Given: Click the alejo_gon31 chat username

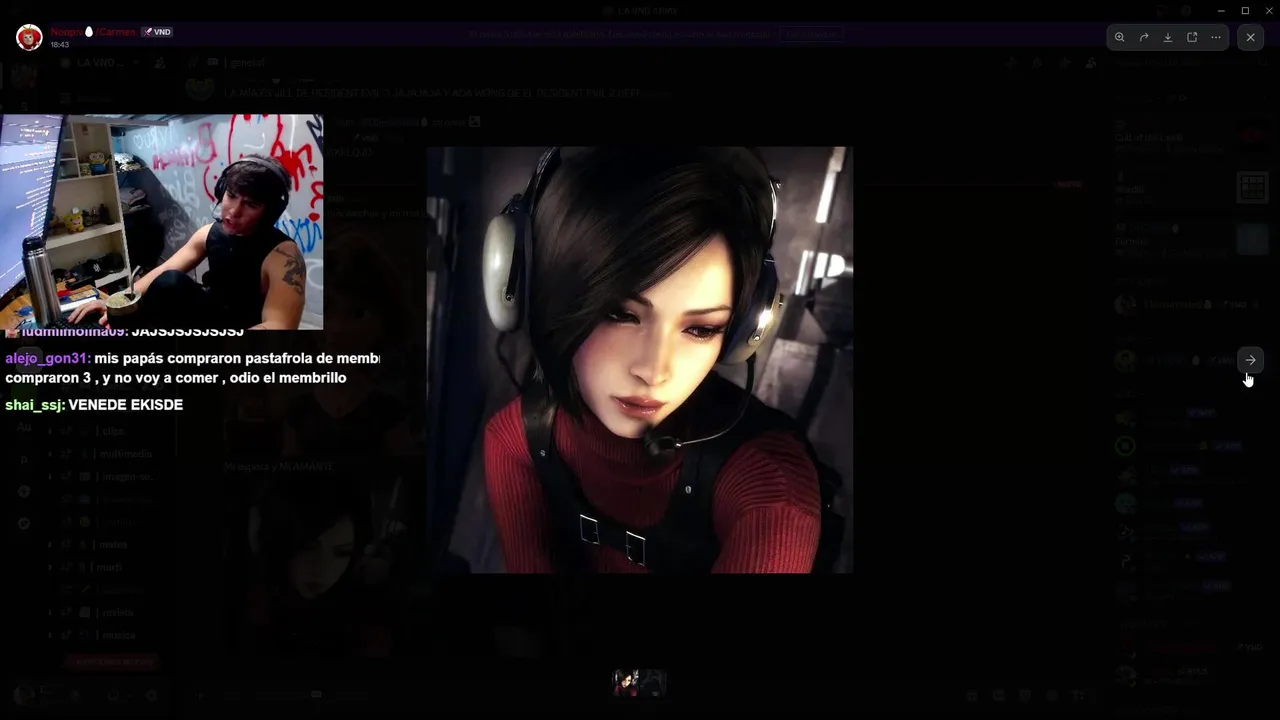Looking at the screenshot, I should [x=47, y=358].
